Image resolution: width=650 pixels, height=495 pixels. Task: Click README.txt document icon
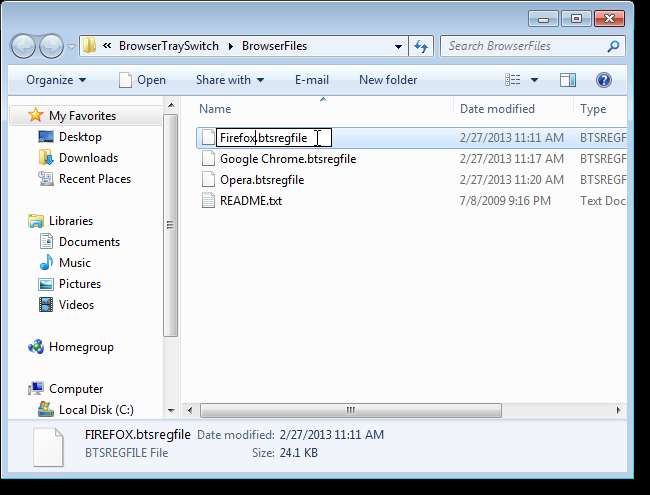(208, 201)
